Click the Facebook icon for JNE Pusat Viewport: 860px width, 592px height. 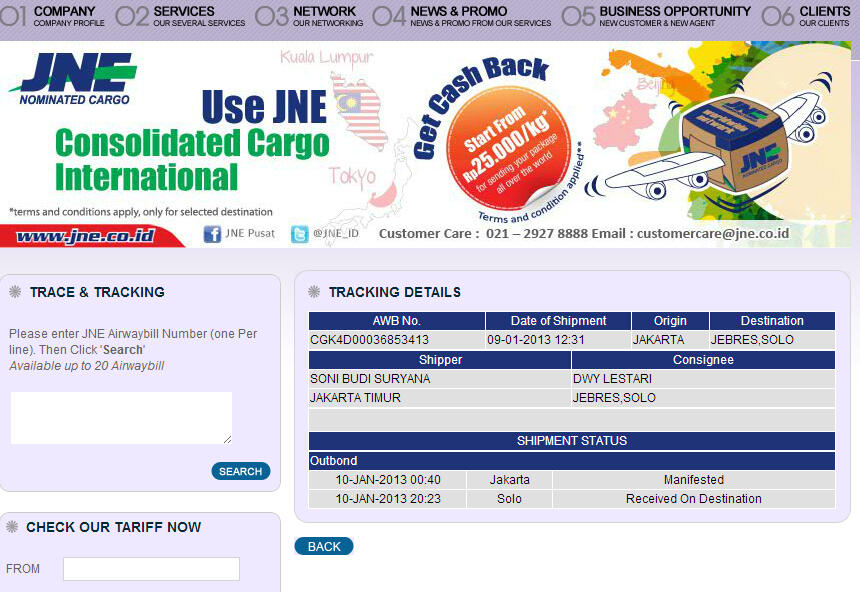point(212,234)
